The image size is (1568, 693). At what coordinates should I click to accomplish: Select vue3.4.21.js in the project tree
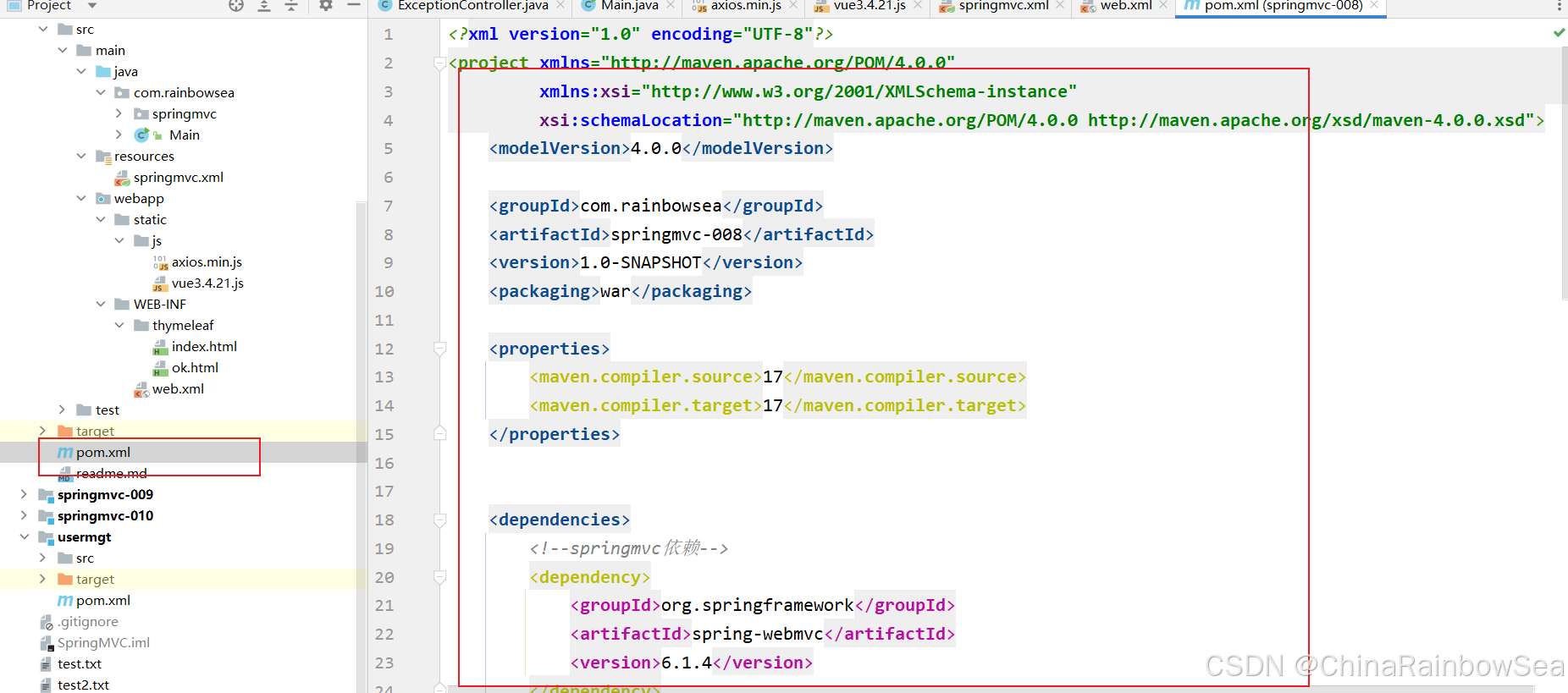pyautogui.click(x=207, y=283)
